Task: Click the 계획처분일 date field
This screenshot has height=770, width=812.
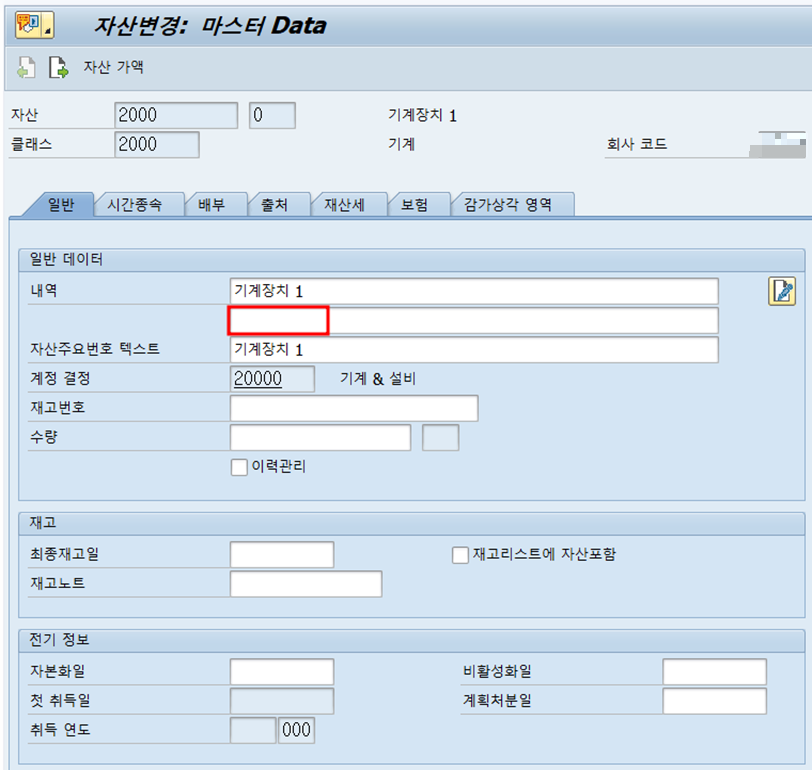Action: point(714,701)
